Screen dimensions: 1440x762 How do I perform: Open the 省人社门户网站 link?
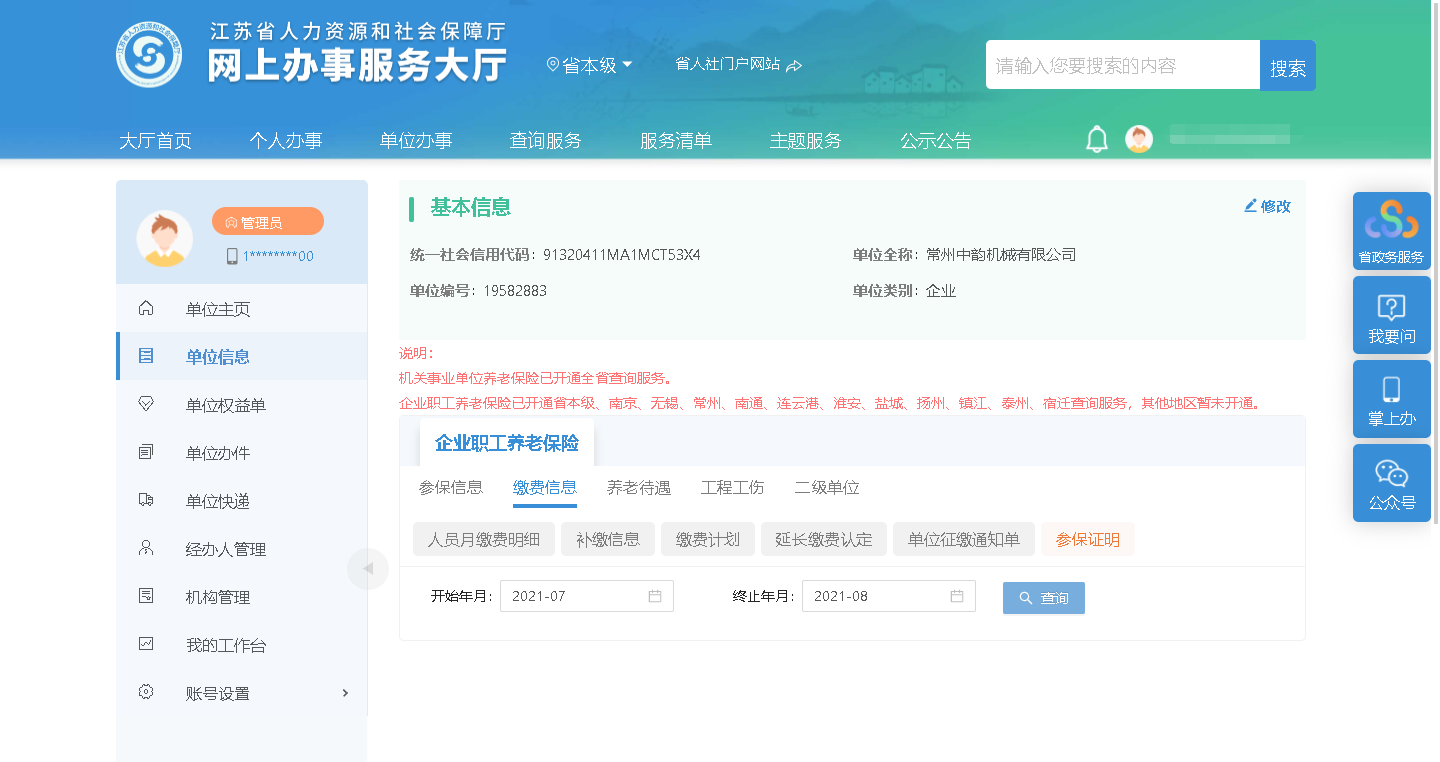[x=738, y=65]
